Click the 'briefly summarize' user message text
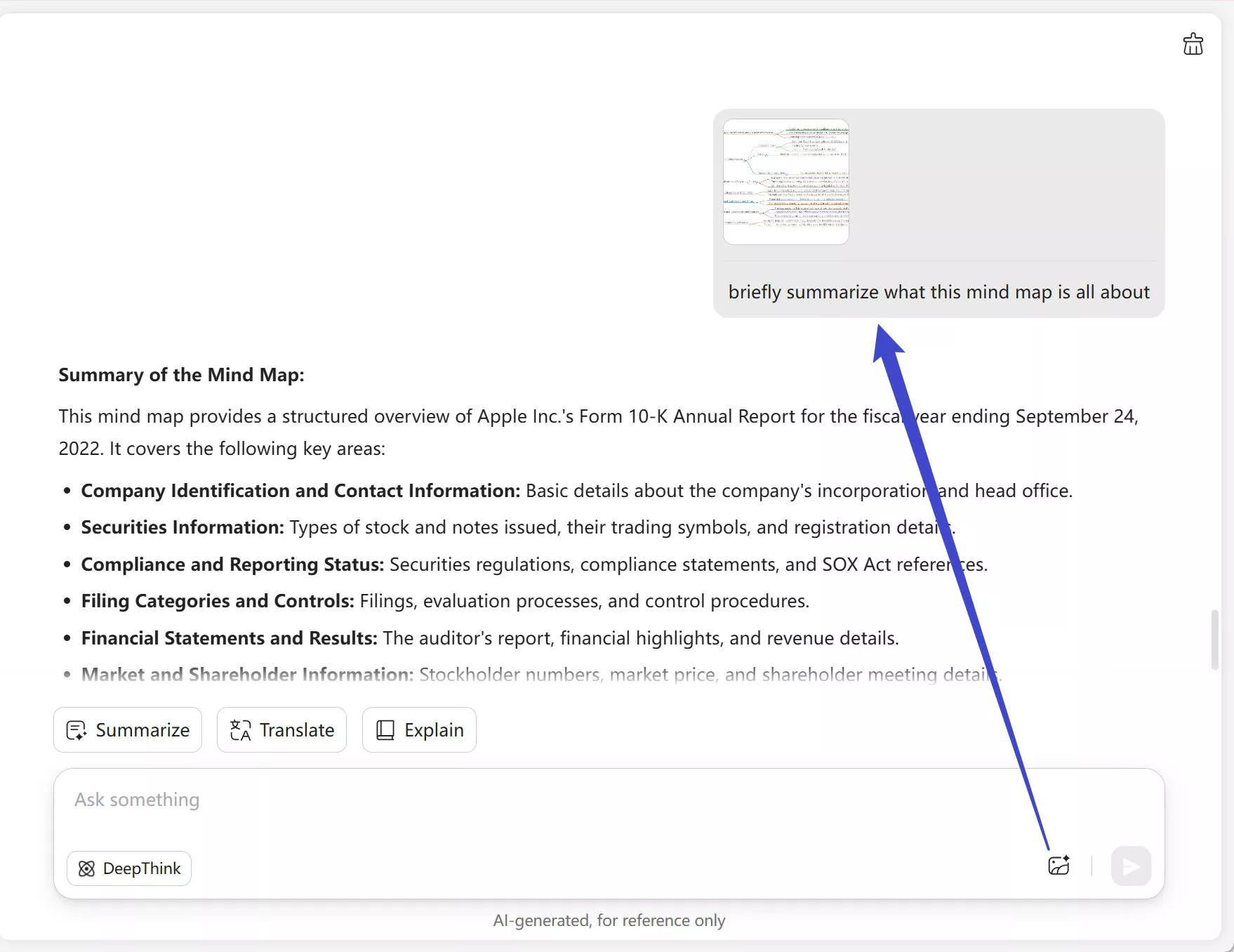This screenshot has height=952, width=1234. 938,292
